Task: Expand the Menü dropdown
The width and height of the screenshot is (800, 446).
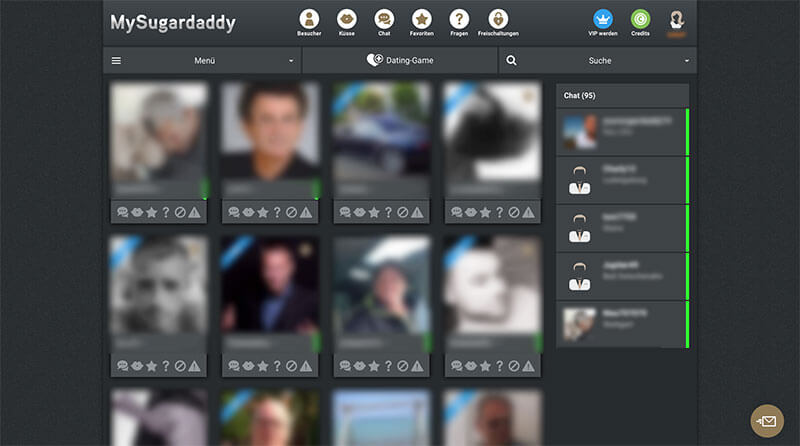Action: coord(203,61)
